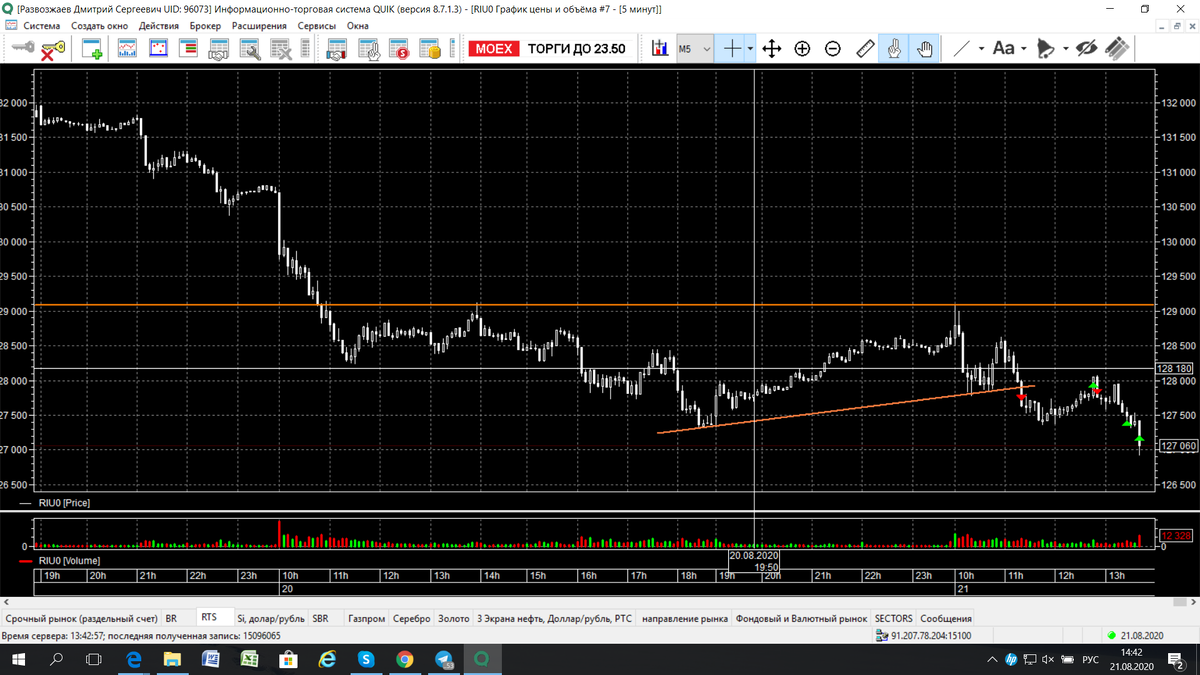Select the Aa text label tool
This screenshot has height=675, width=1200.
click(x=1003, y=48)
